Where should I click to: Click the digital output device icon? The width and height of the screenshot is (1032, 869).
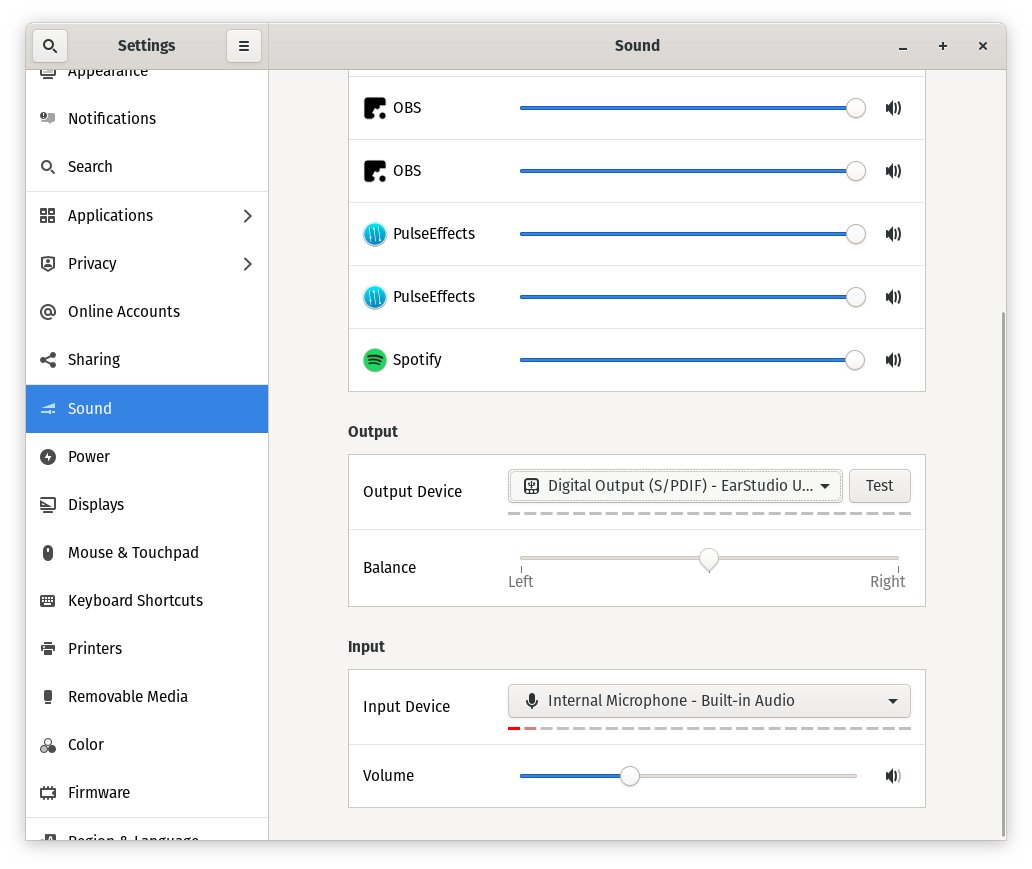tap(531, 486)
